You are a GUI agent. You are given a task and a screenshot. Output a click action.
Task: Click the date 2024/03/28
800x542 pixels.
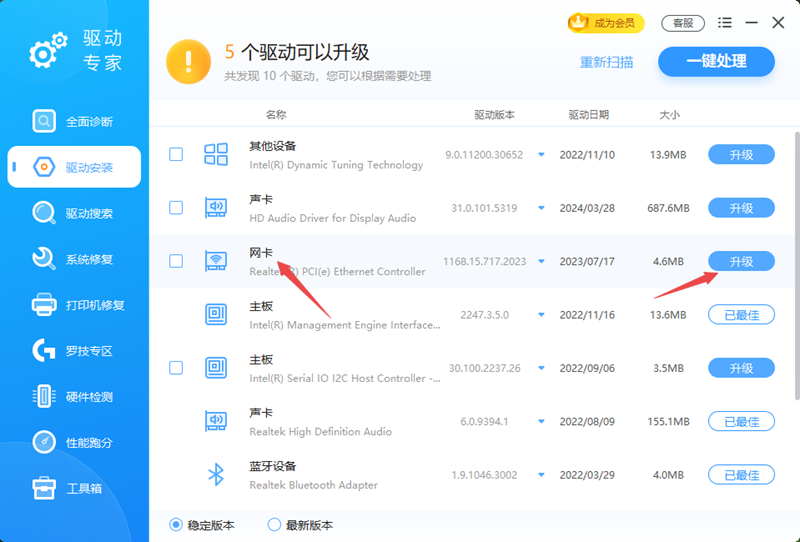tap(587, 208)
